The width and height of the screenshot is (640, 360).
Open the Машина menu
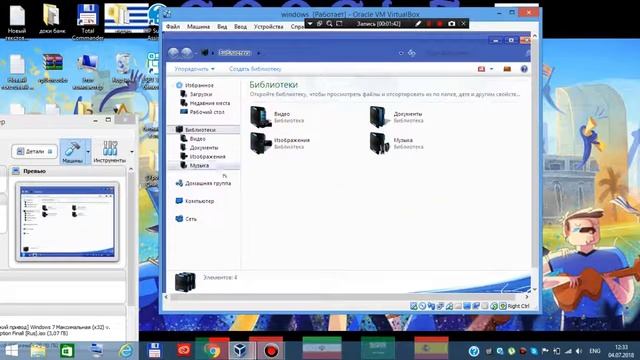[198, 27]
